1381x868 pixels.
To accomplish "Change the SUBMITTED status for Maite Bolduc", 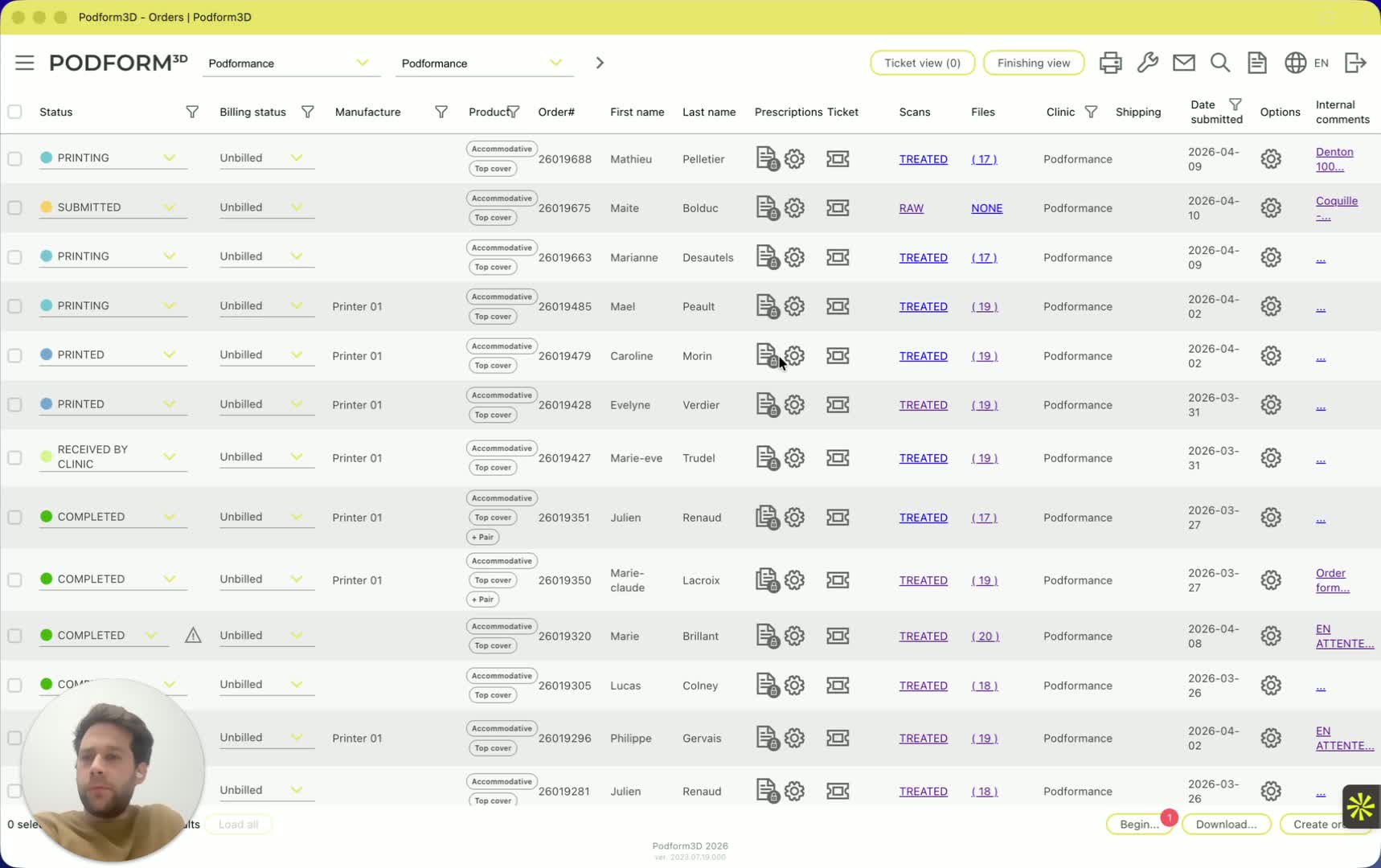I will click(x=113, y=207).
